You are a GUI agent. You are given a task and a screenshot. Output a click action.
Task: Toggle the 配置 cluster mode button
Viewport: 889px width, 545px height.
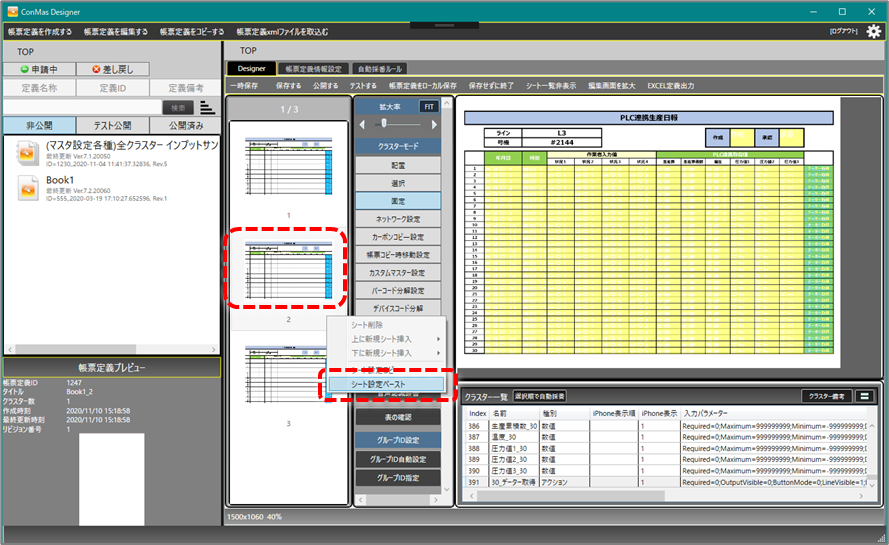[x=398, y=165]
